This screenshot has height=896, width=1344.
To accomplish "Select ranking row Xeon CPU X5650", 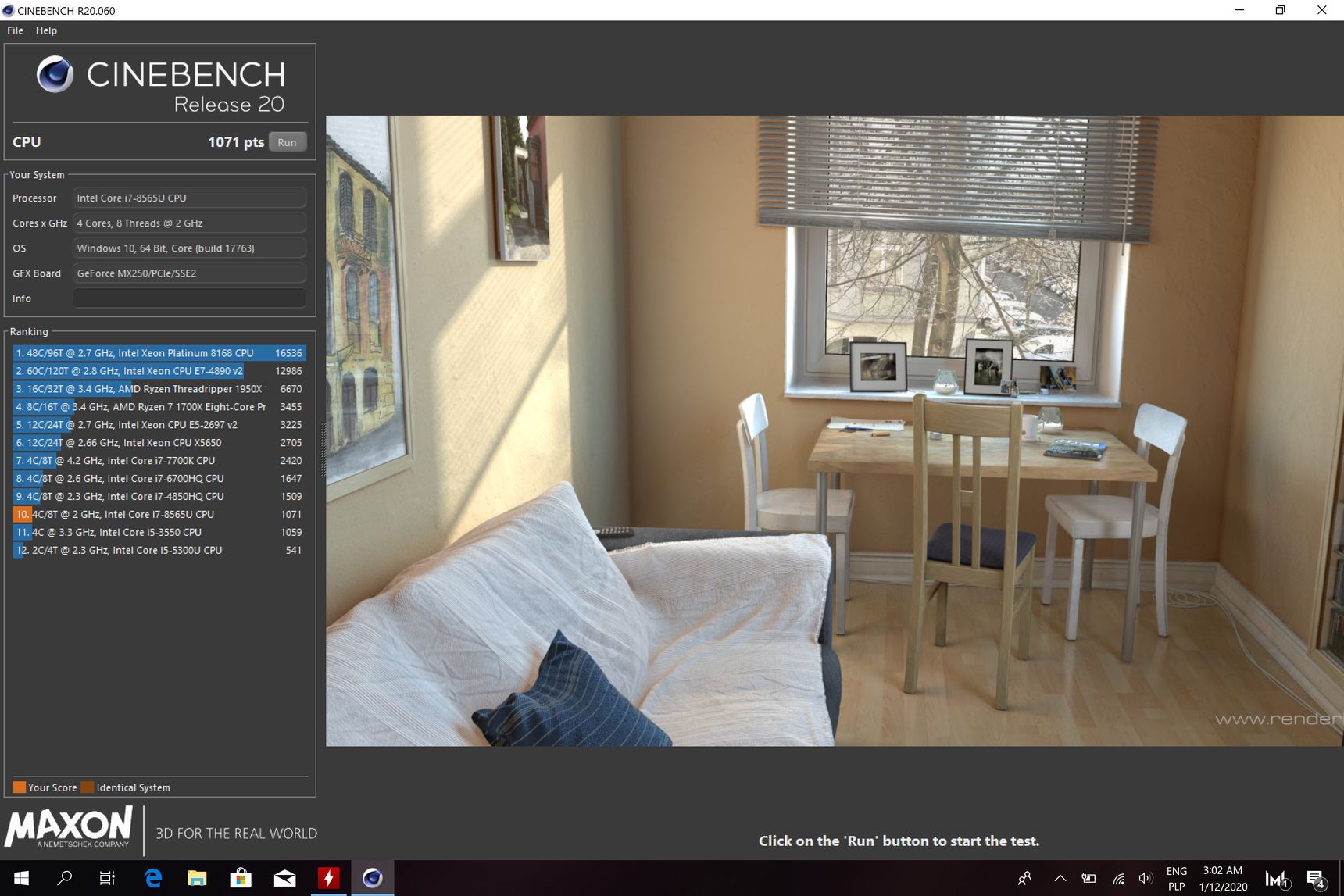I will pos(159,443).
